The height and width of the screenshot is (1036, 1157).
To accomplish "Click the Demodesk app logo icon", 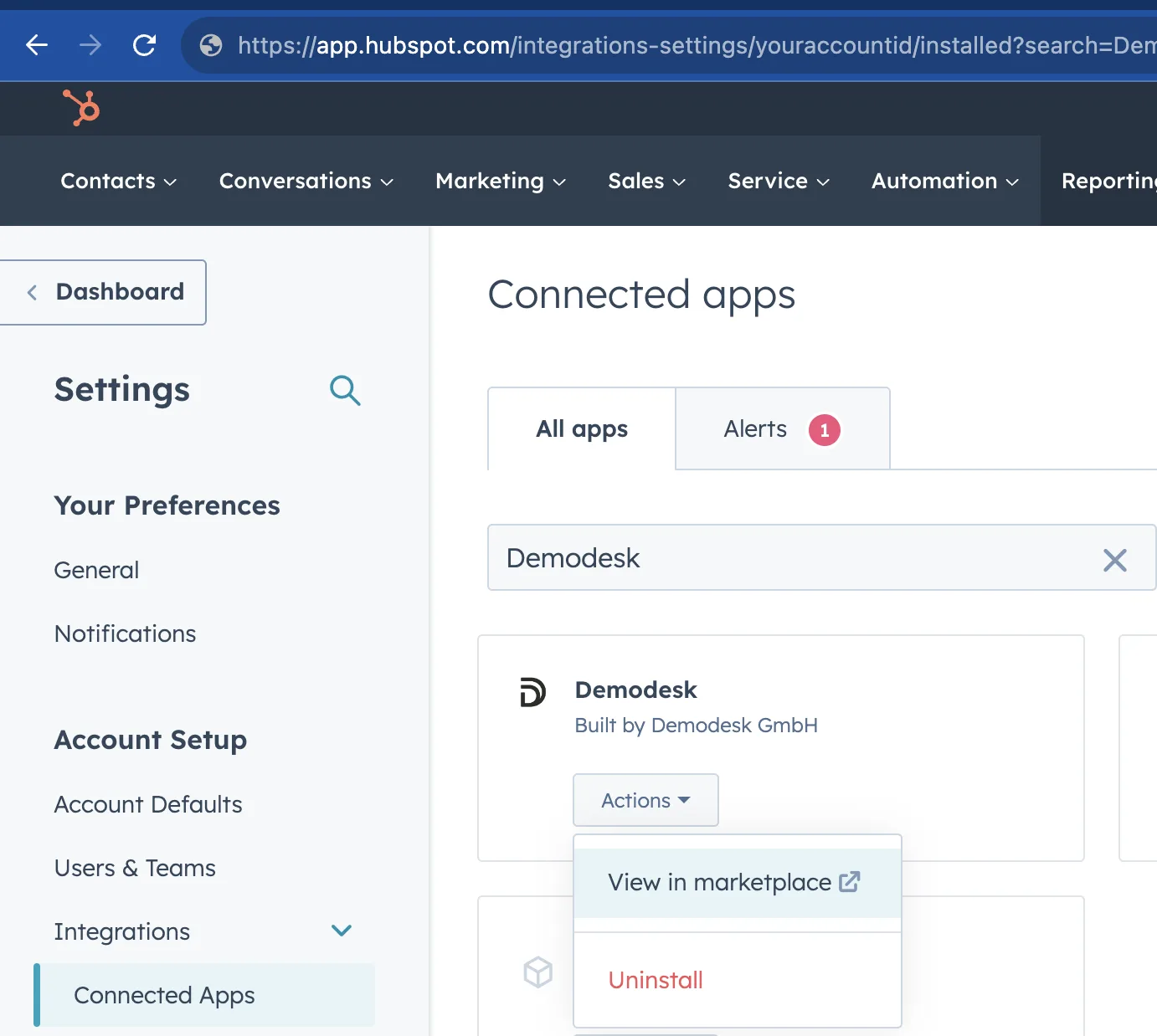I will [x=532, y=692].
